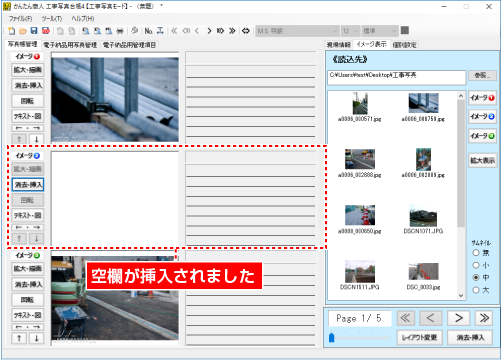
Task: Go to next page with single right arrow
Action: pyautogui.click(x=458, y=318)
